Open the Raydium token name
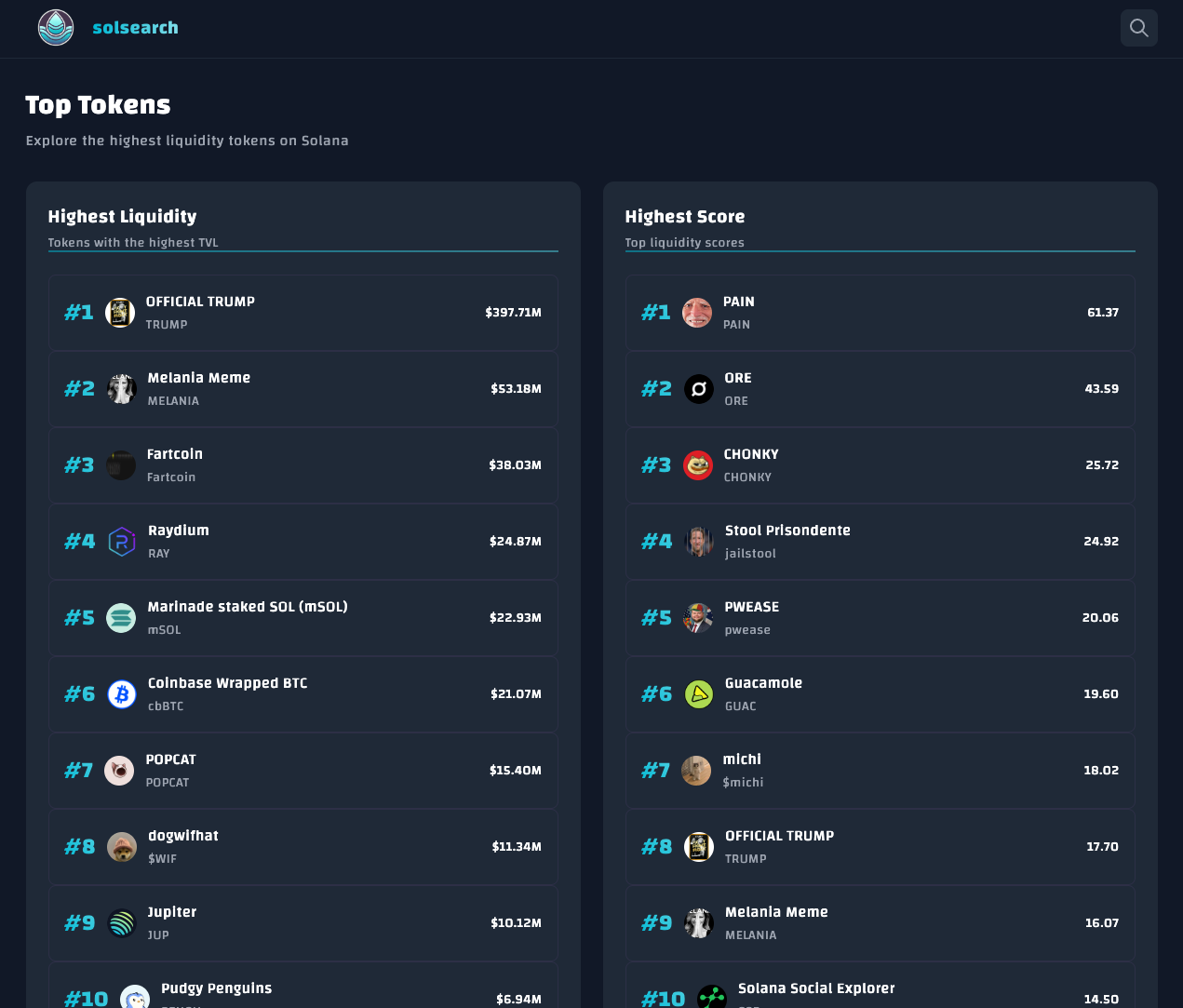The height and width of the screenshot is (1008, 1183). 179,531
